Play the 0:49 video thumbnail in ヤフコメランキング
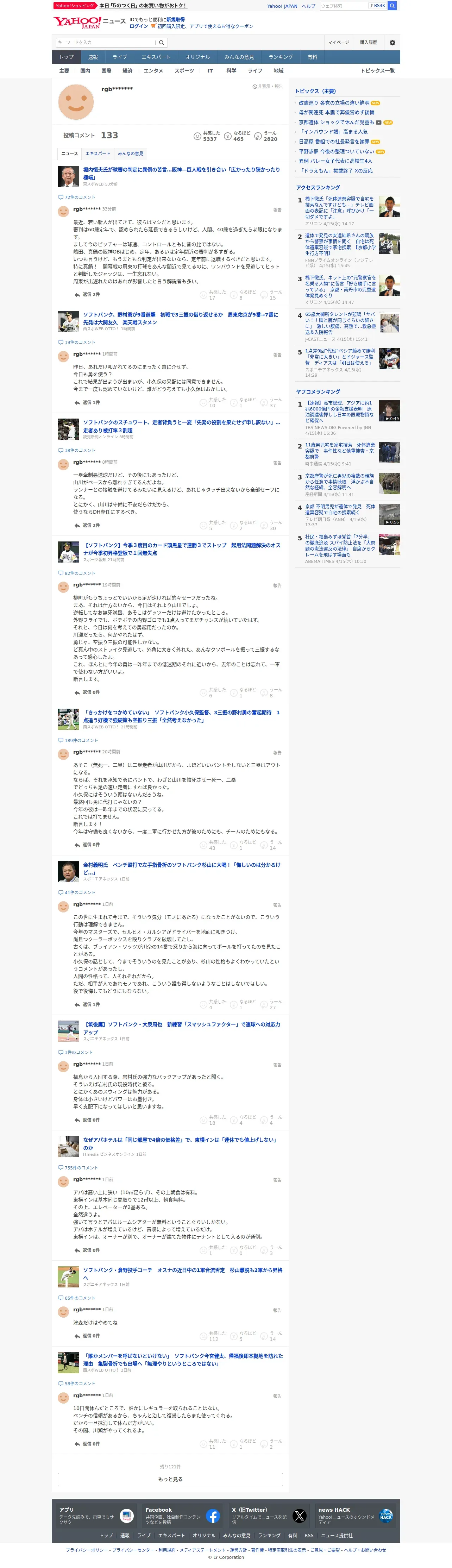 coord(389,412)
